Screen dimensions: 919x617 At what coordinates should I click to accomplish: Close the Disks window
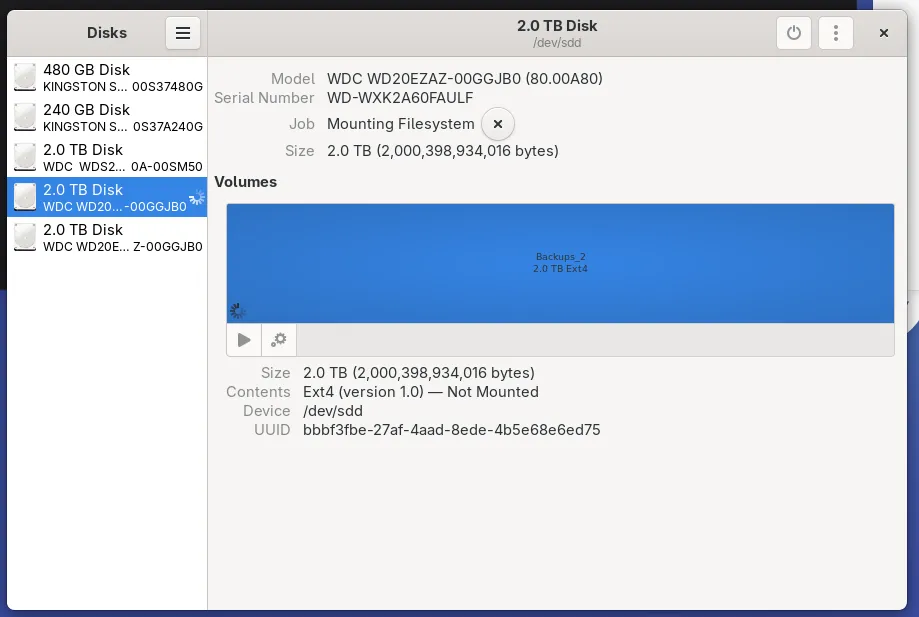click(884, 33)
